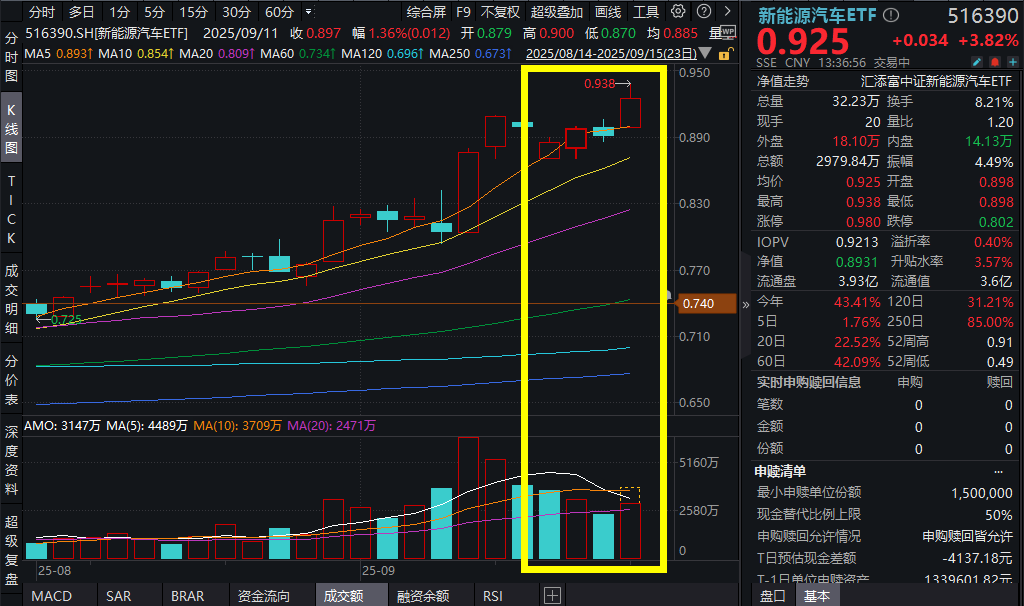Viewport: 1024px width, 606px height.
Task: Open the 工具 tools icon in the toolbar
Action: 644,13
